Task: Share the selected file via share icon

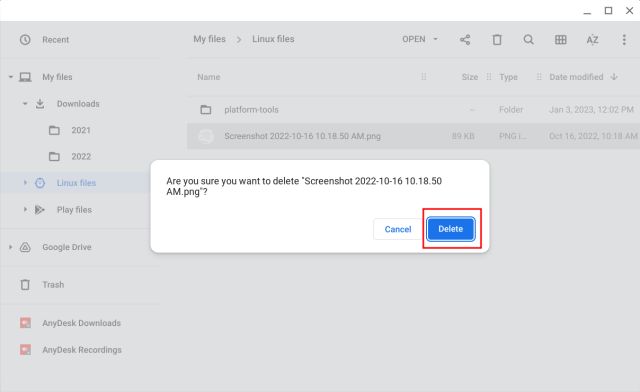Action: coord(465,40)
